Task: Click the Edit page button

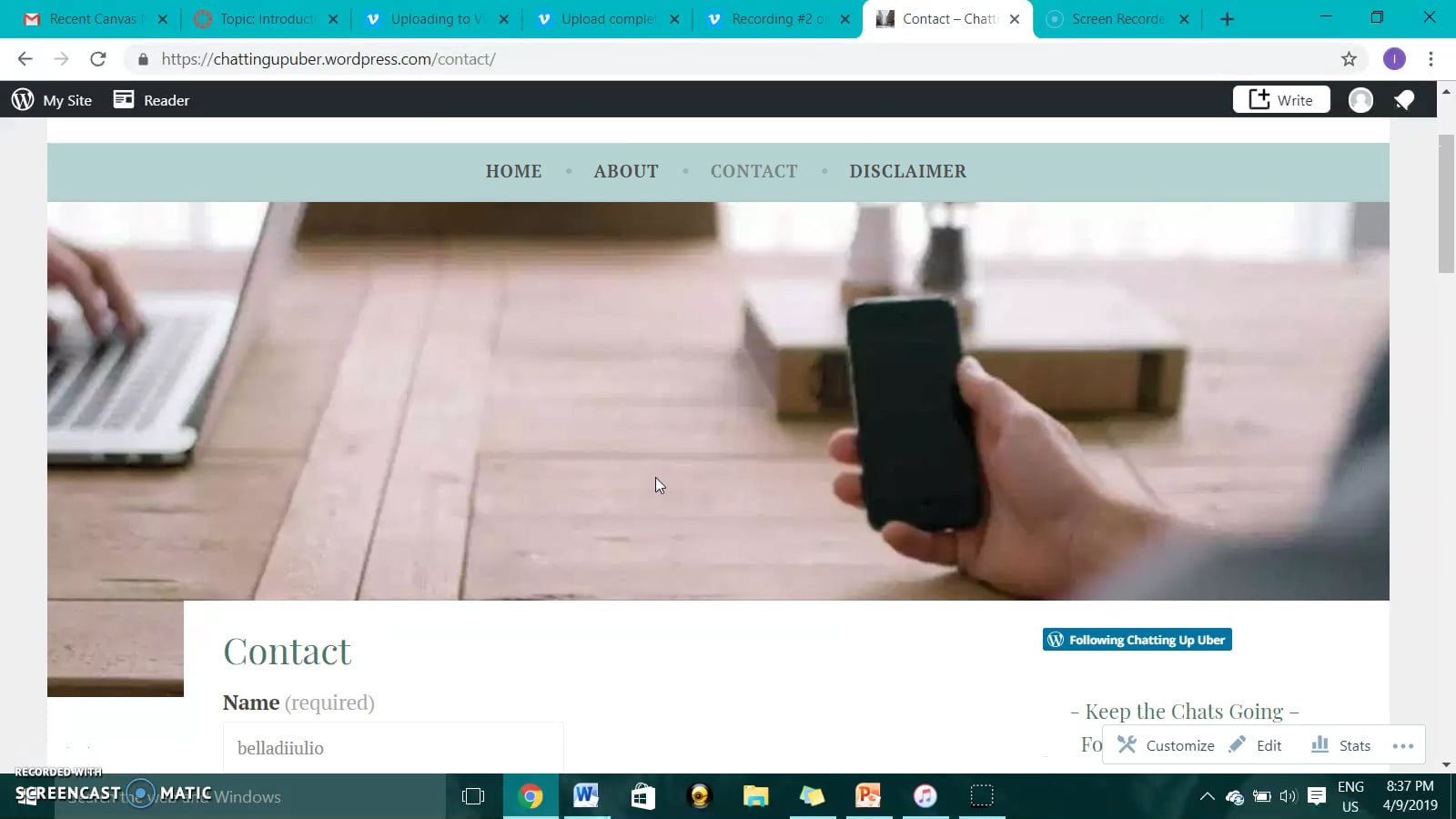Action: click(1255, 745)
